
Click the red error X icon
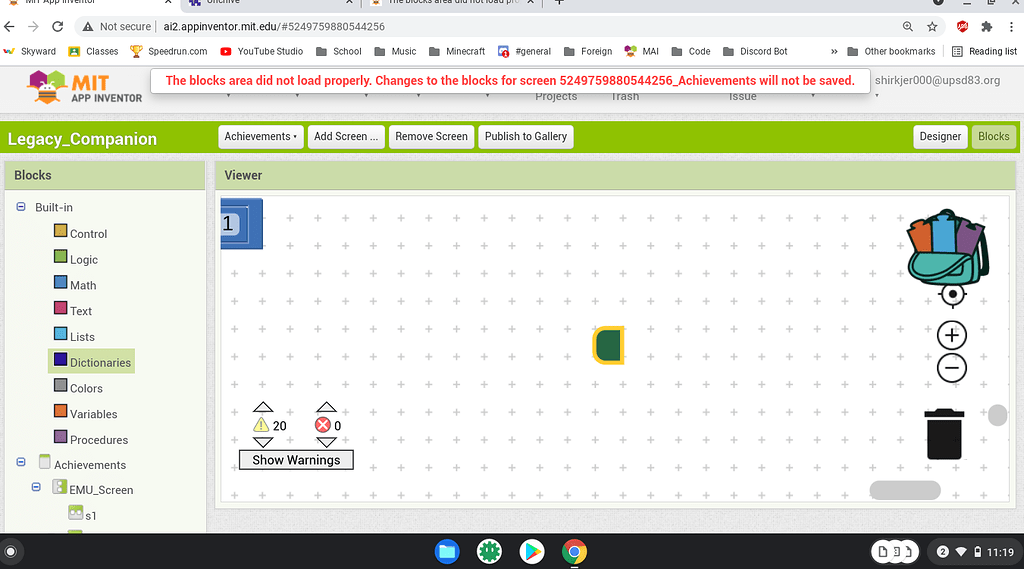pos(323,425)
